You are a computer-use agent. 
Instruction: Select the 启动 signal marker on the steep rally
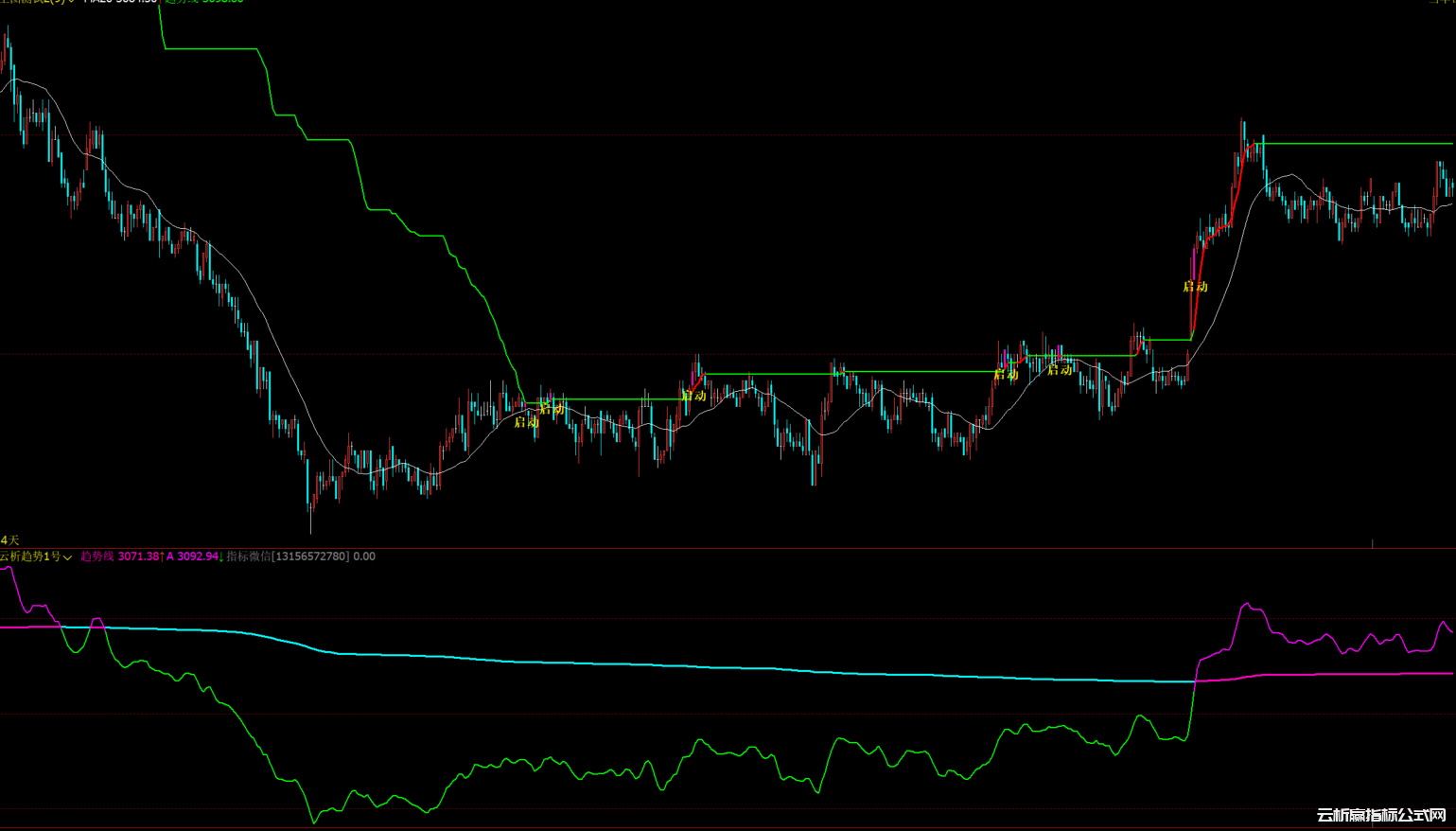1196,287
